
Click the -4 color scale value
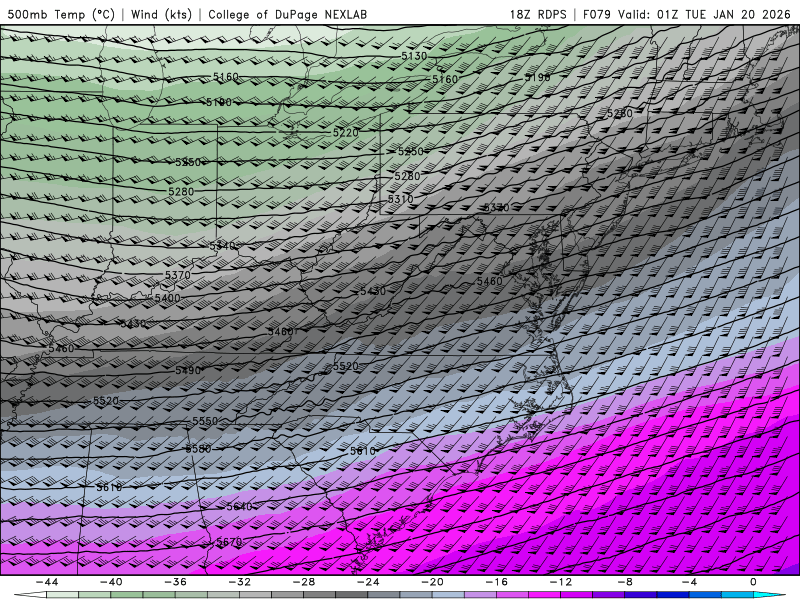pos(690,582)
